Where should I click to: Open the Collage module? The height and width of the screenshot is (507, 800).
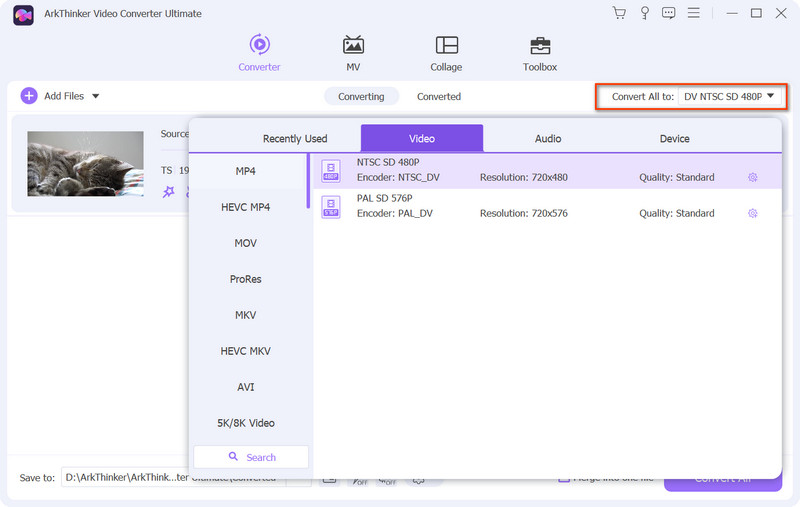pyautogui.click(x=446, y=54)
